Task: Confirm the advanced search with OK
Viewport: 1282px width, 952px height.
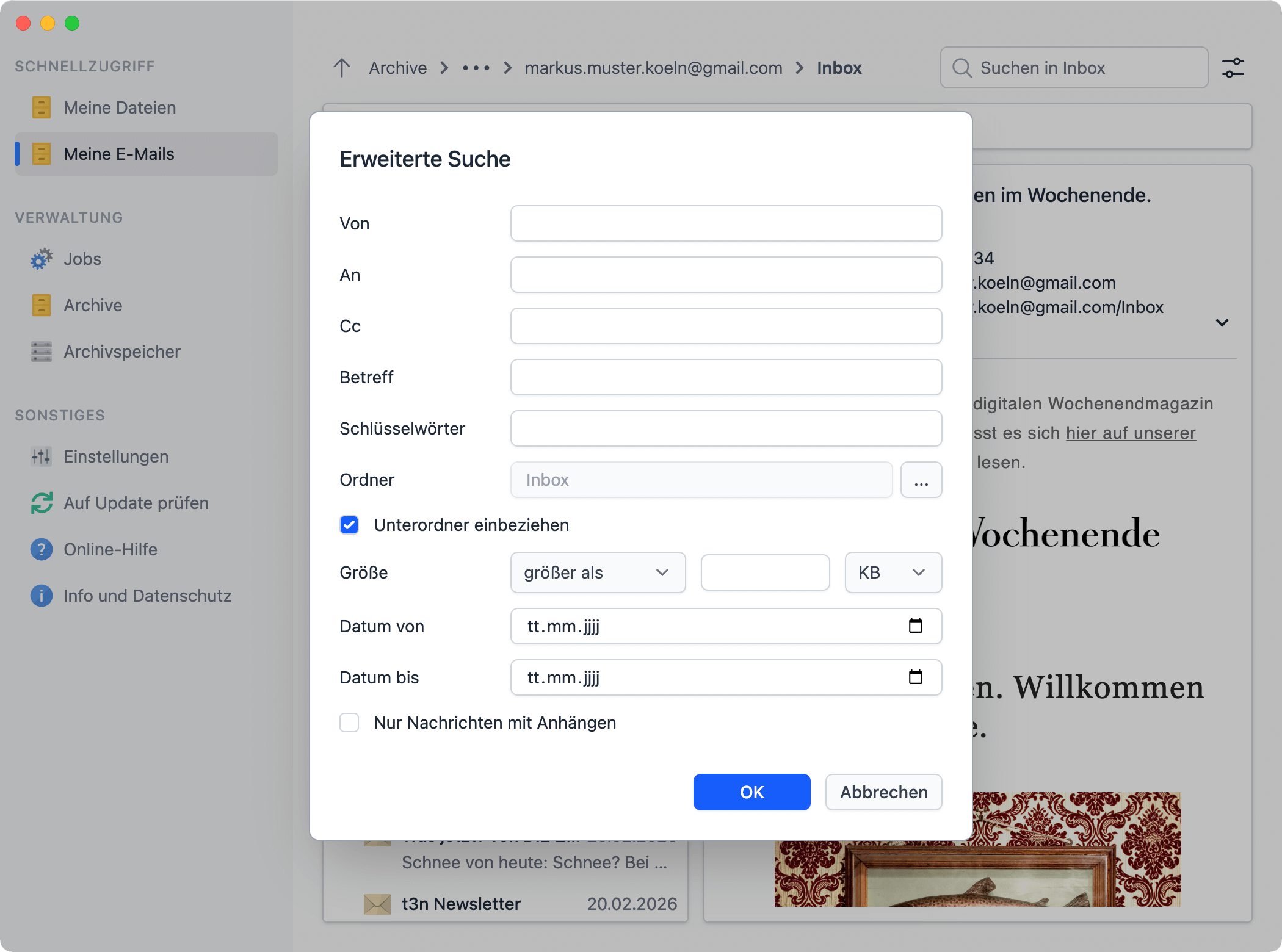Action: click(751, 792)
